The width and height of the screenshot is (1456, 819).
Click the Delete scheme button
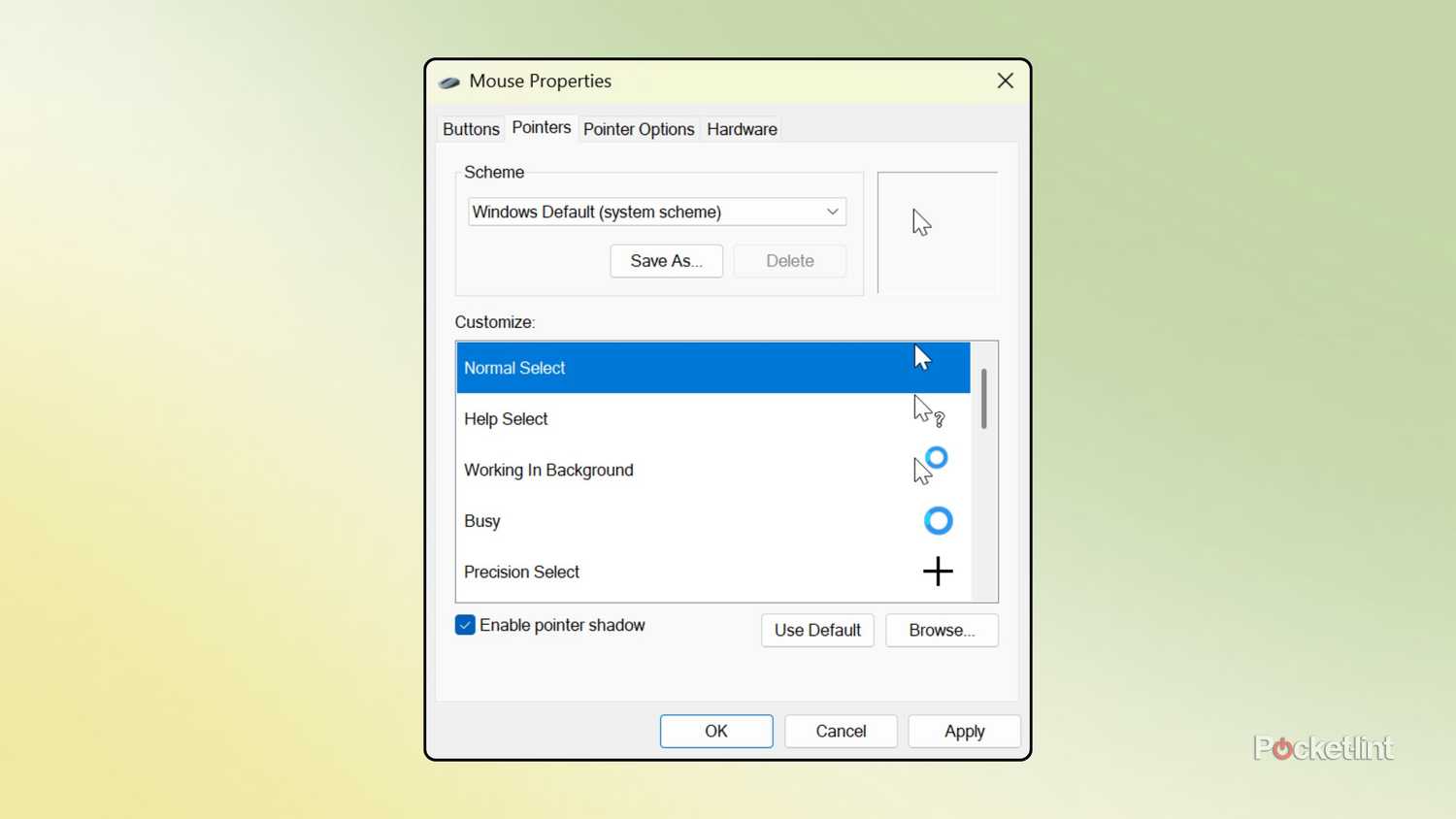coord(790,261)
